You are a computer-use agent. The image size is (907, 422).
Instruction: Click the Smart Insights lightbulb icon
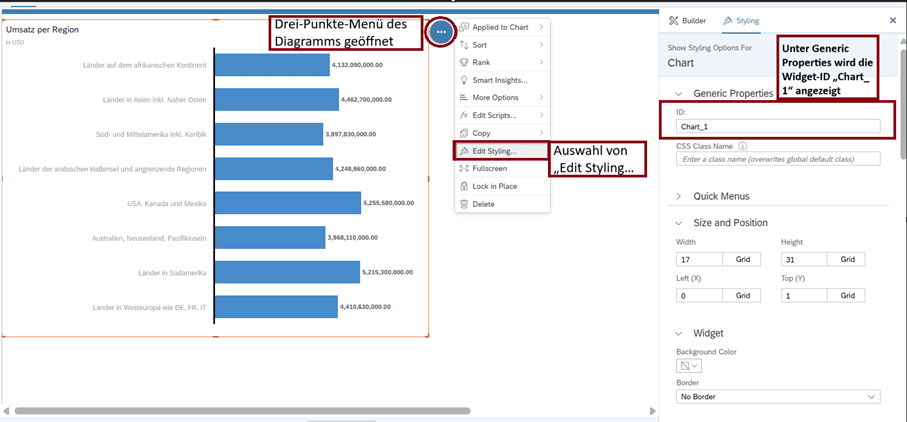(463, 80)
